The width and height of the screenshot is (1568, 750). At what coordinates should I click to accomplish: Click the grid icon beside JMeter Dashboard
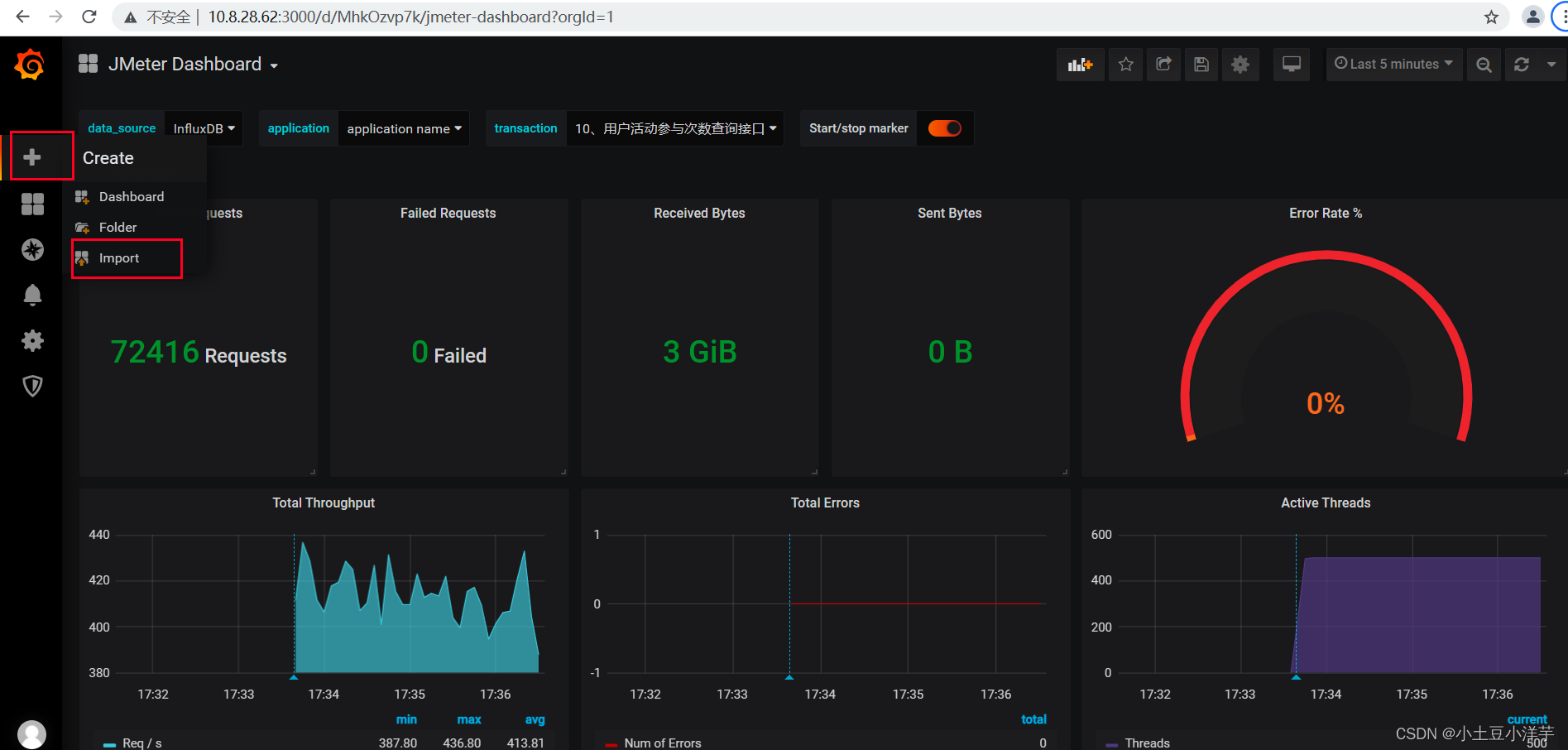89,64
